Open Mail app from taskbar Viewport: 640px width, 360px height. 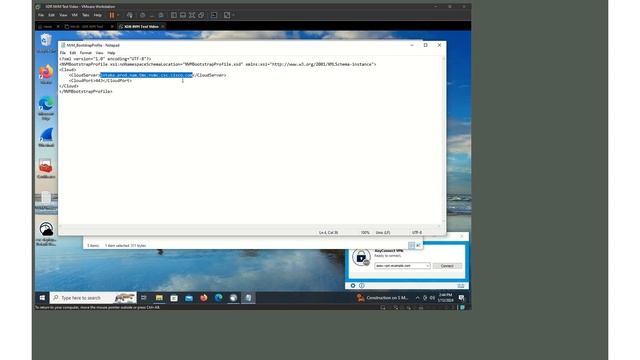coord(189,298)
